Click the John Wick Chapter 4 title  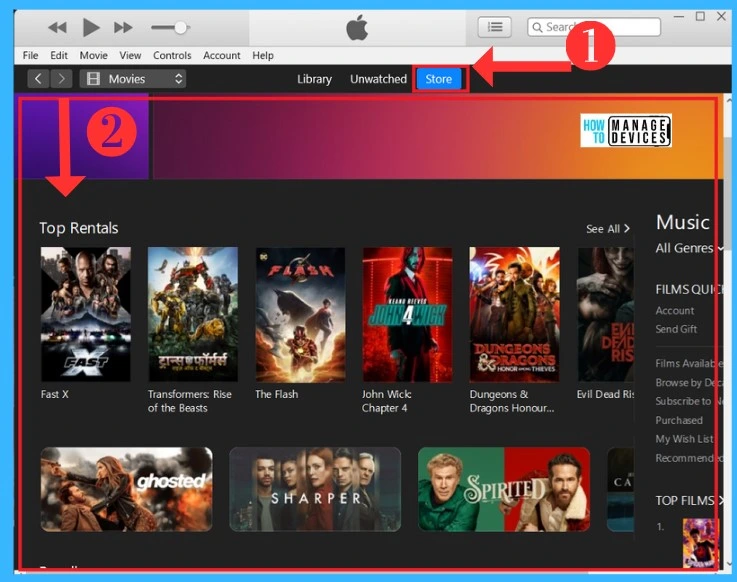[x=386, y=401]
